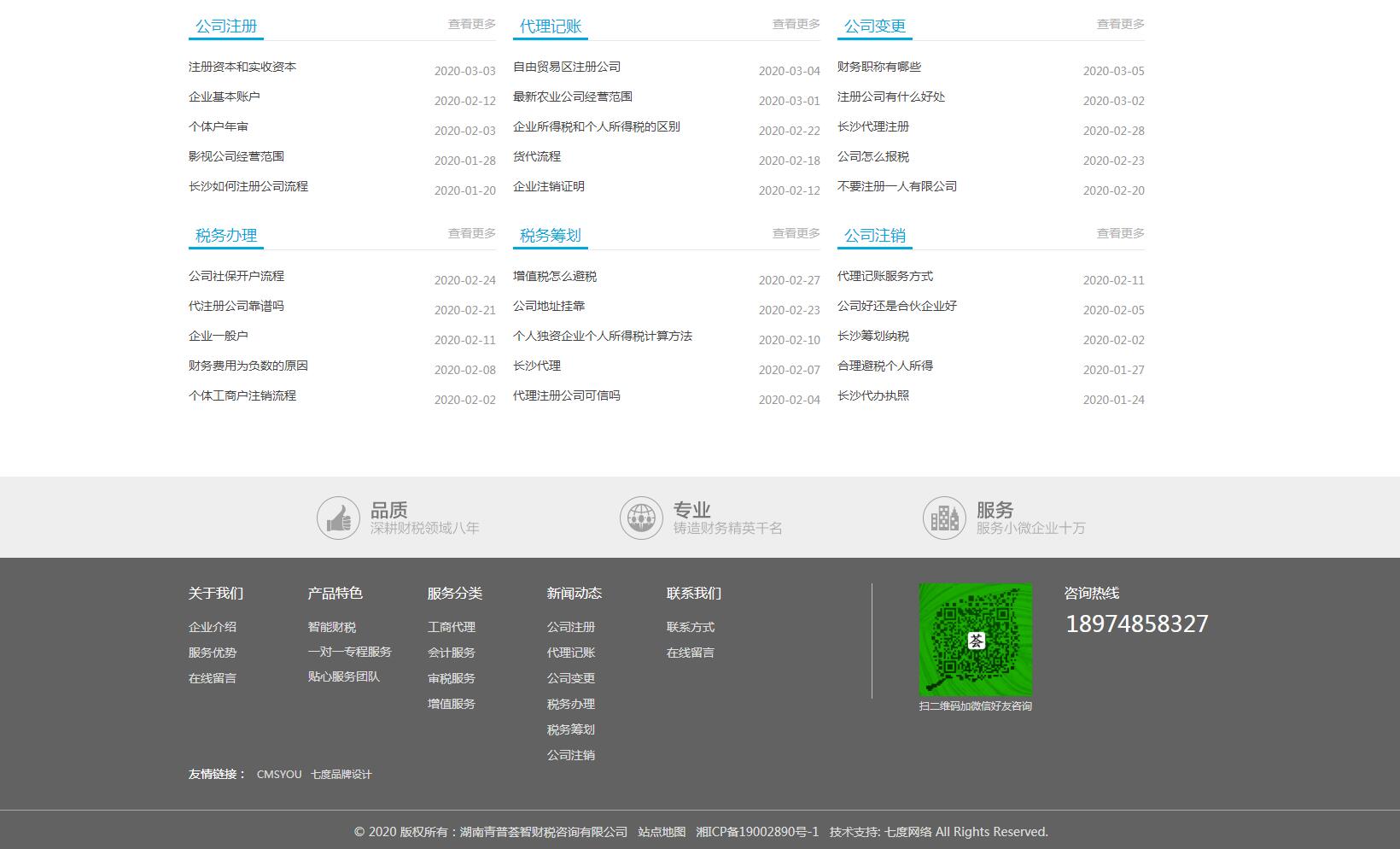Open article 注册资本和实收资本
Viewport: 1400px width, 849px height.
pos(242,67)
